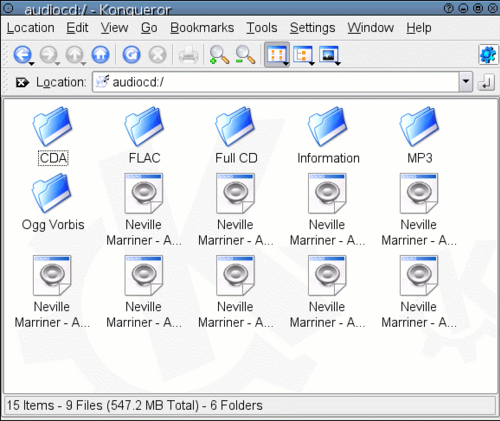The image size is (500, 421).
Task: Click the zoom in magnifier icon
Action: click(219, 55)
